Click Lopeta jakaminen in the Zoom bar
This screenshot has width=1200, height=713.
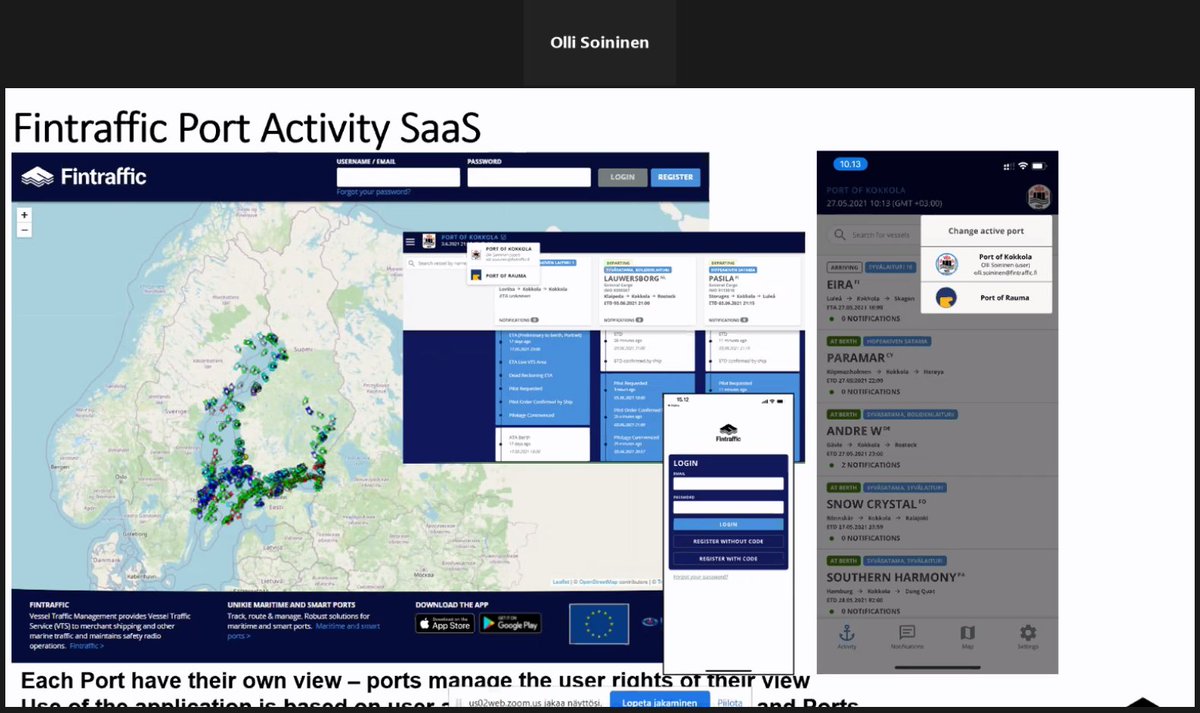pos(660,702)
